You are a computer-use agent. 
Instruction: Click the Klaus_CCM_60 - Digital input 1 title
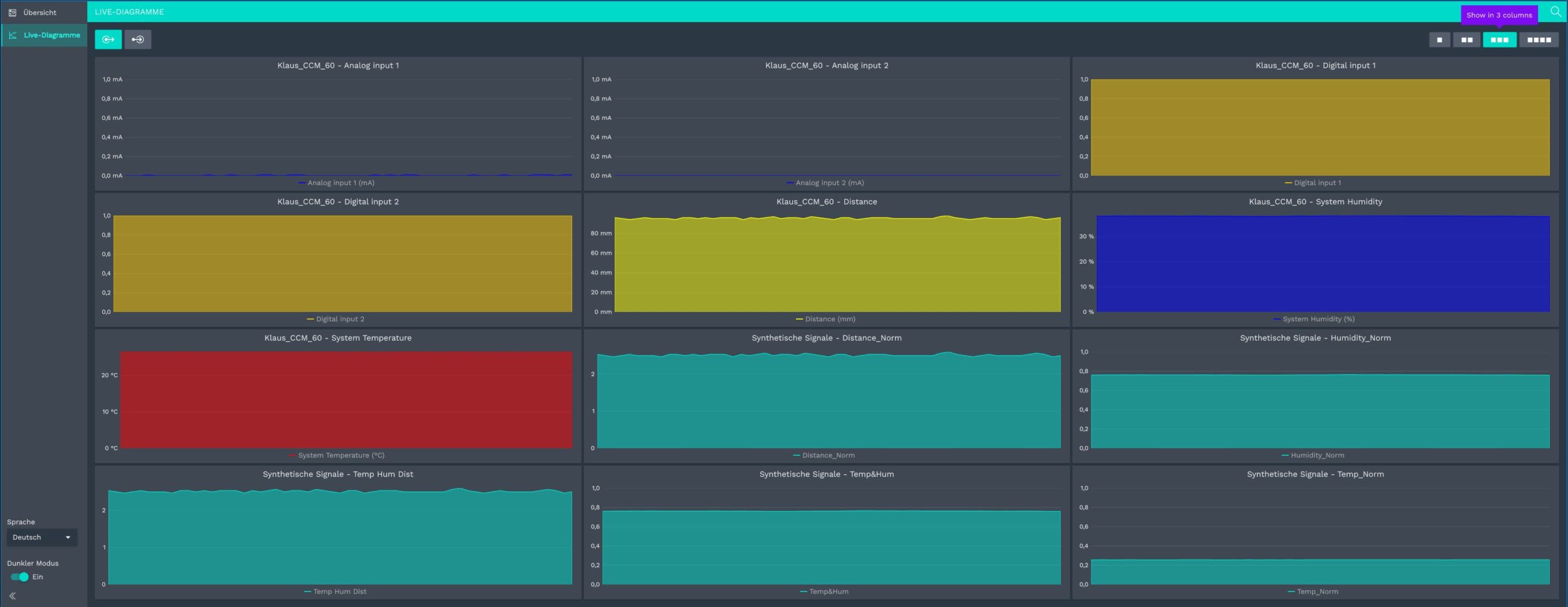click(x=1315, y=65)
